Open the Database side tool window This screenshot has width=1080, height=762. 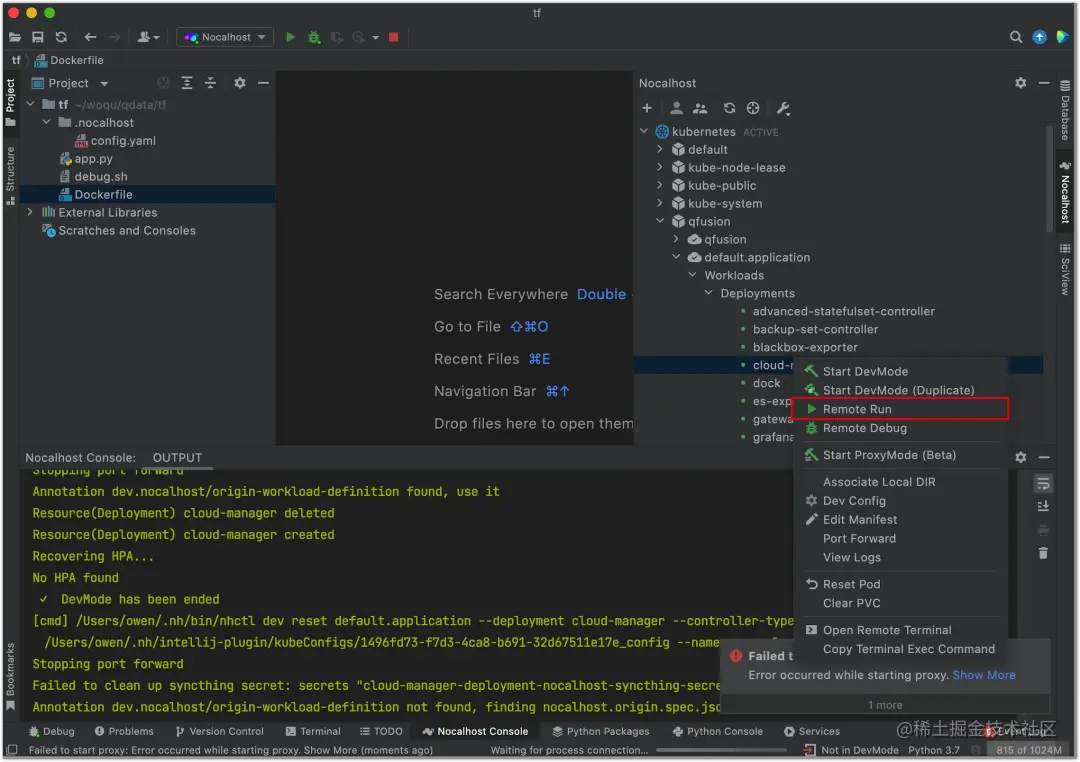tap(1065, 110)
